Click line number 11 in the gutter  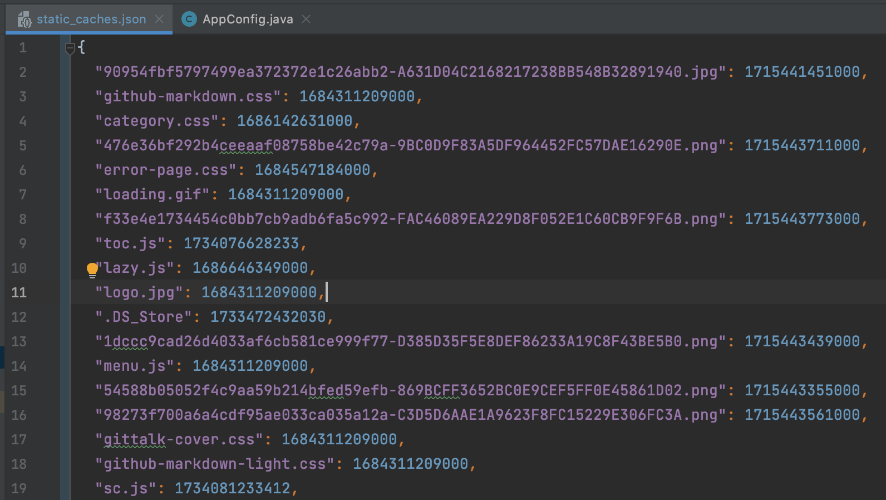(x=20, y=292)
